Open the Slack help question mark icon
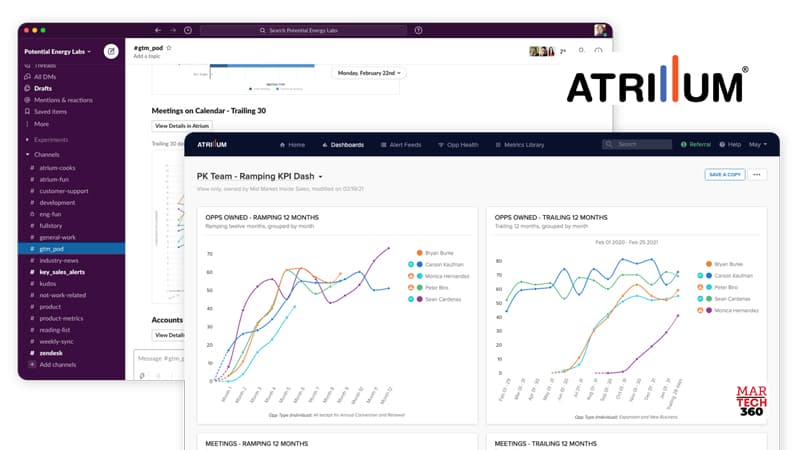The image size is (800, 450). pyautogui.click(x=418, y=30)
